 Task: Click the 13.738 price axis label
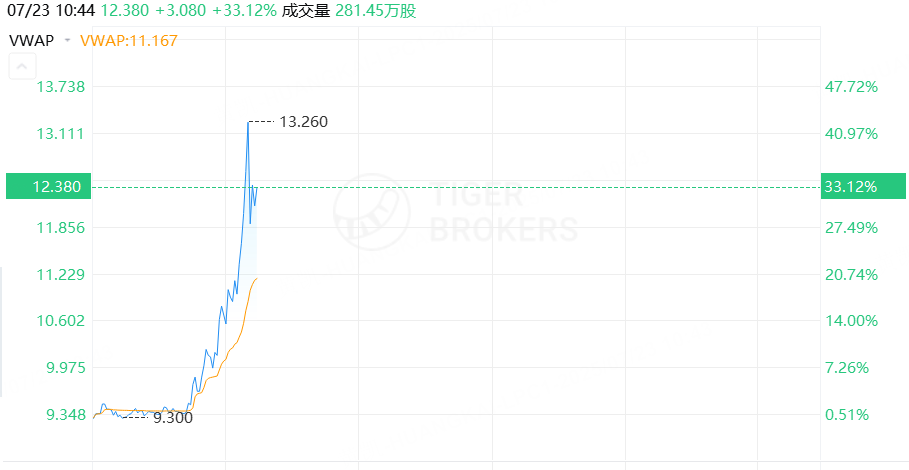pos(61,87)
